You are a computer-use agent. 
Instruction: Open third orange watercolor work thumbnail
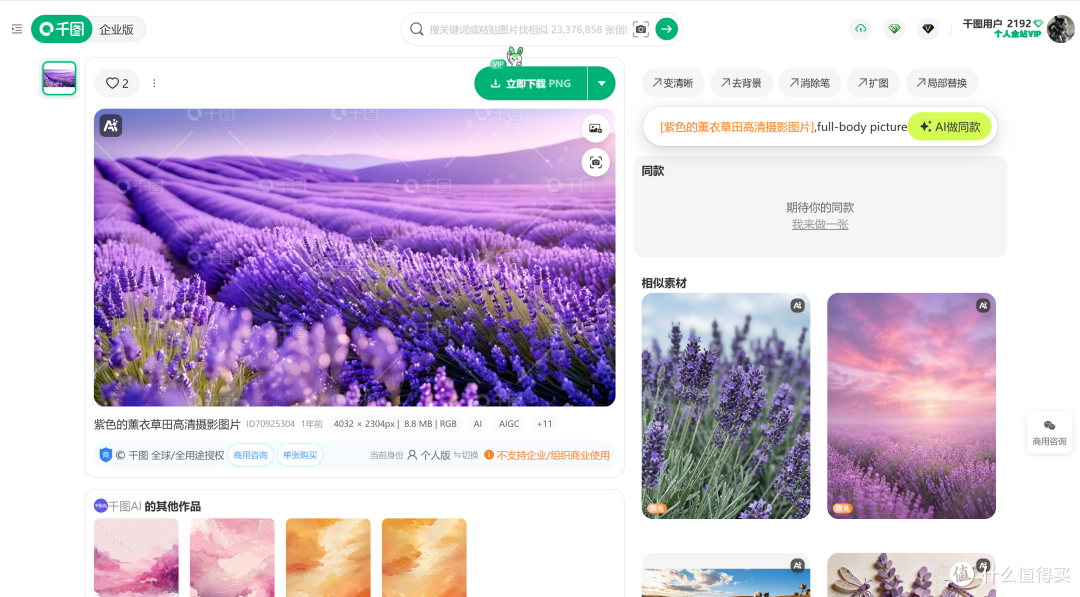click(328, 557)
